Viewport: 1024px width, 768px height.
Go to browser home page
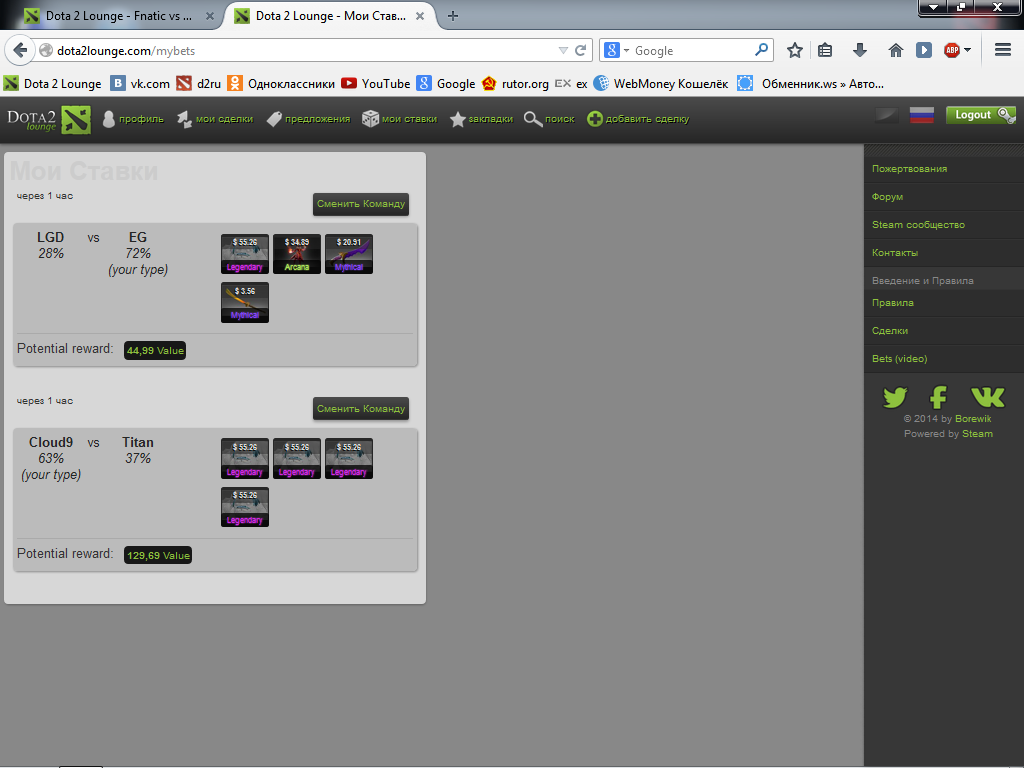(x=895, y=50)
